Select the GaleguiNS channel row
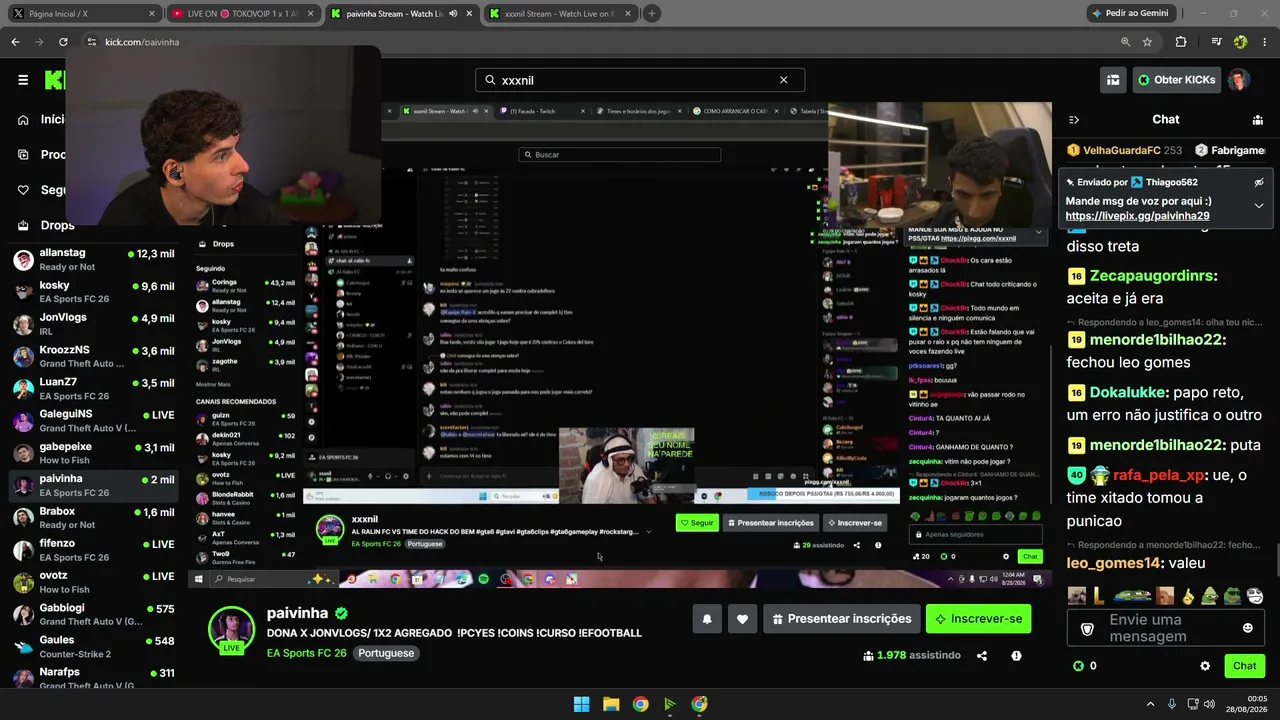The height and width of the screenshot is (720, 1280). pos(94,421)
